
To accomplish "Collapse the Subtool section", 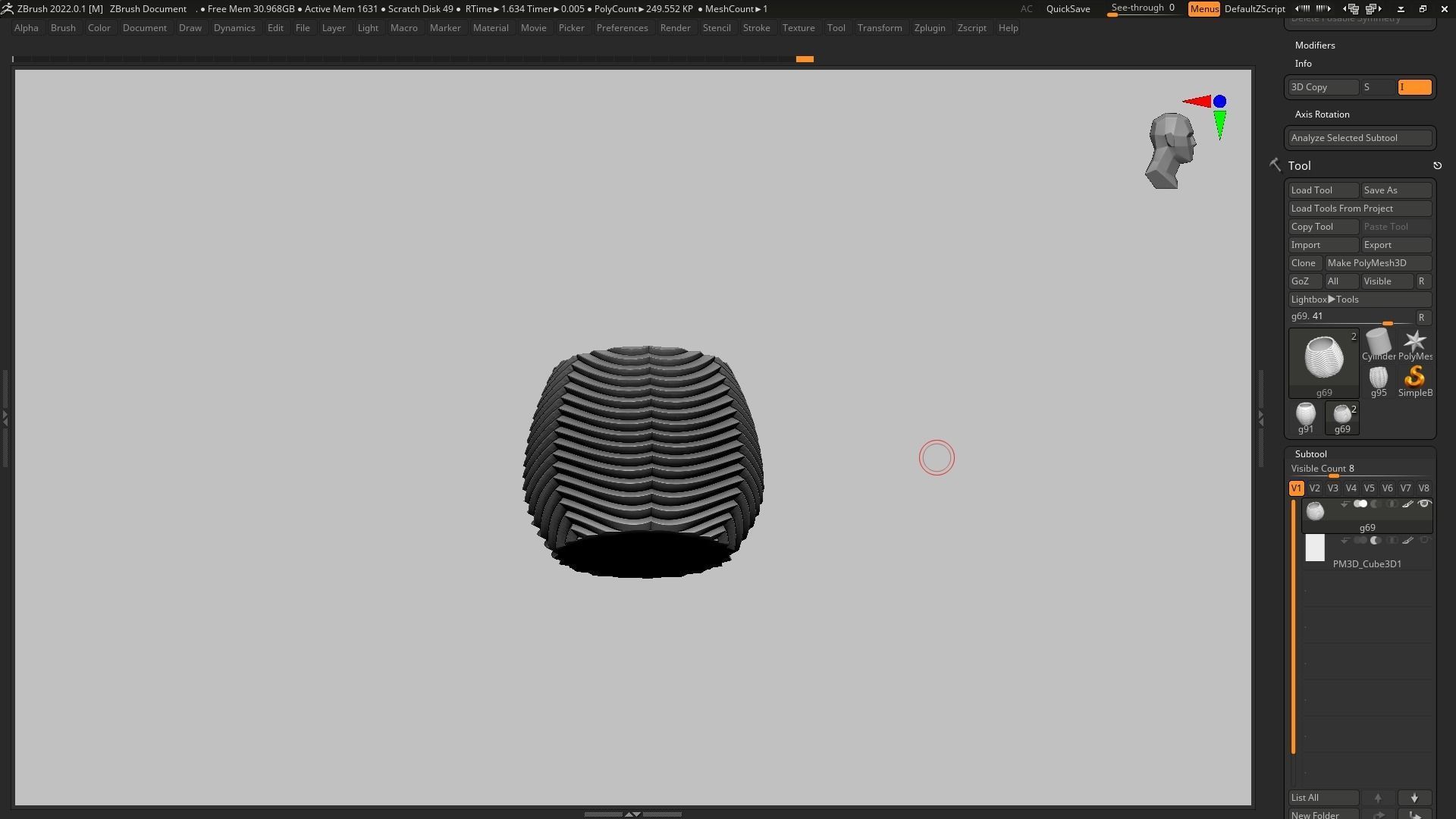I will click(1310, 454).
